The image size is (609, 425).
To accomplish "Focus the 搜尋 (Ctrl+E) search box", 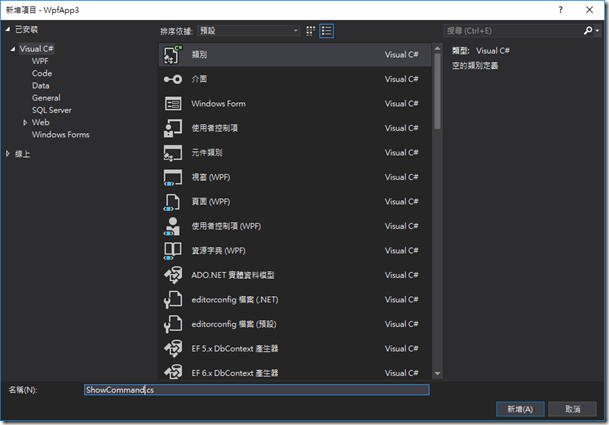I will tap(513, 31).
